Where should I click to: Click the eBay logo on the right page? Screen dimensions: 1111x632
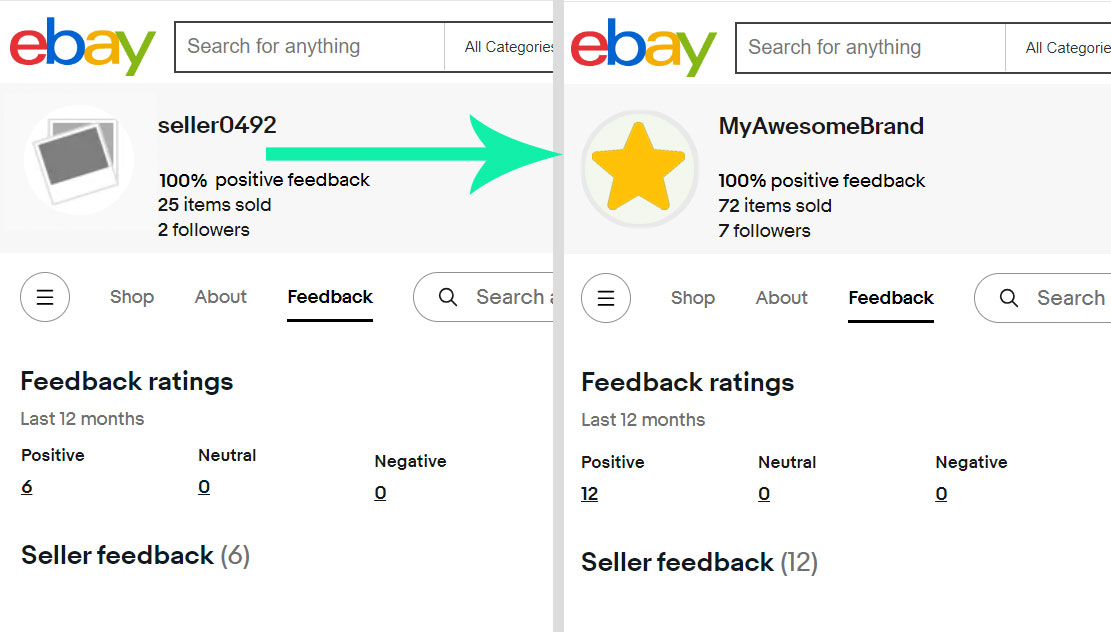pyautogui.click(x=643, y=47)
